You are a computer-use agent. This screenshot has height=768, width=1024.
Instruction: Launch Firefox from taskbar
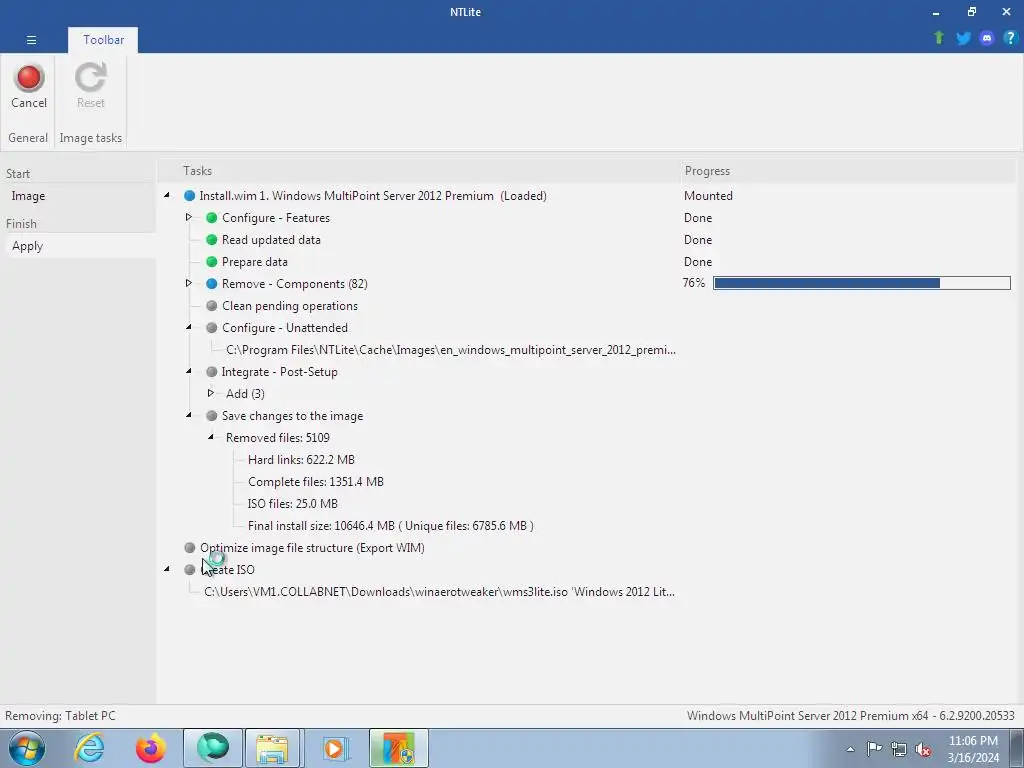(x=151, y=748)
